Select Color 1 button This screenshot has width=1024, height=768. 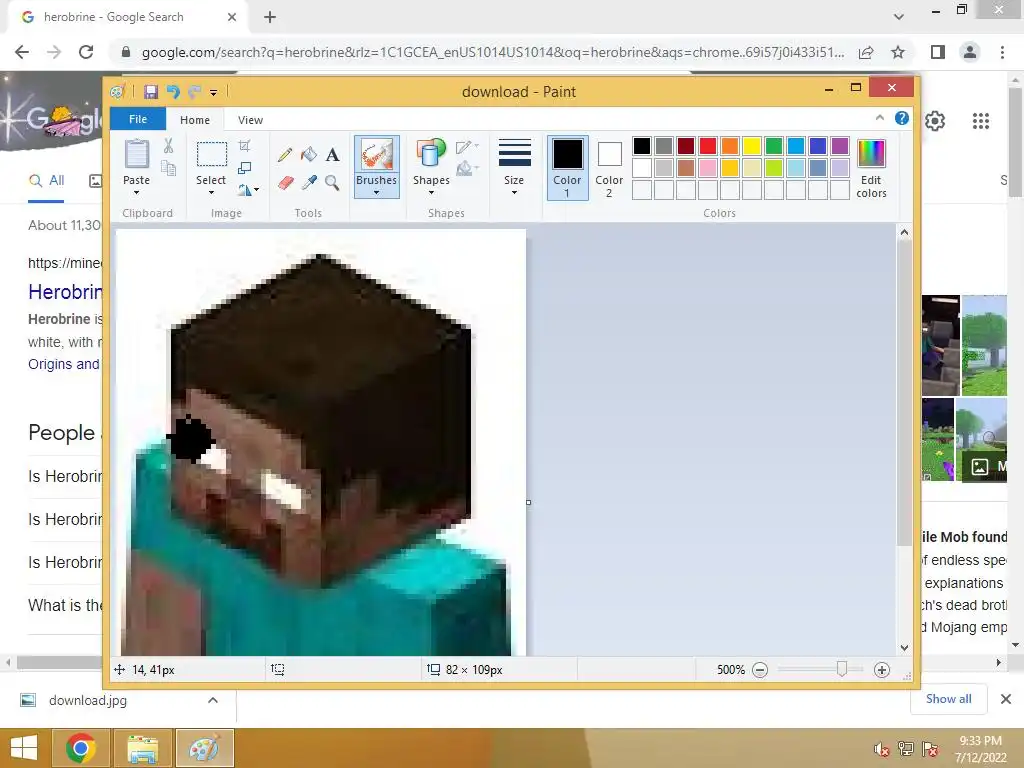pos(568,168)
